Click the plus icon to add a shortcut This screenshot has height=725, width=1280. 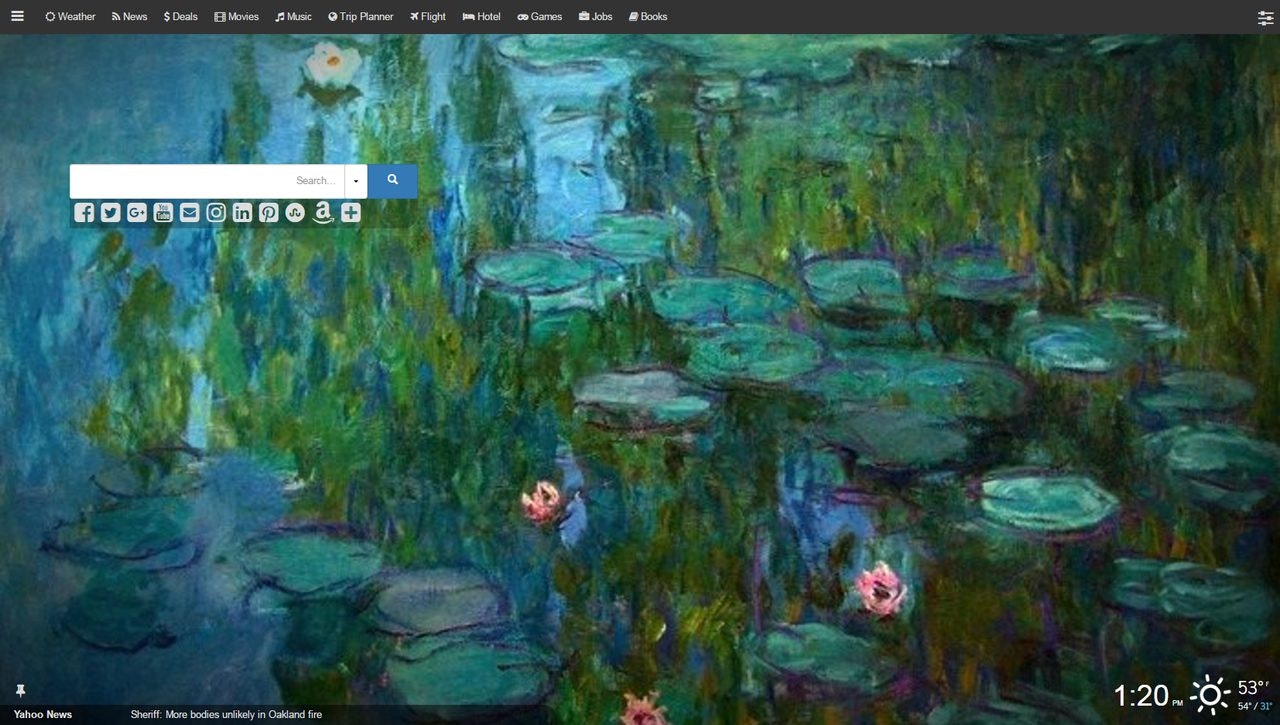point(350,212)
